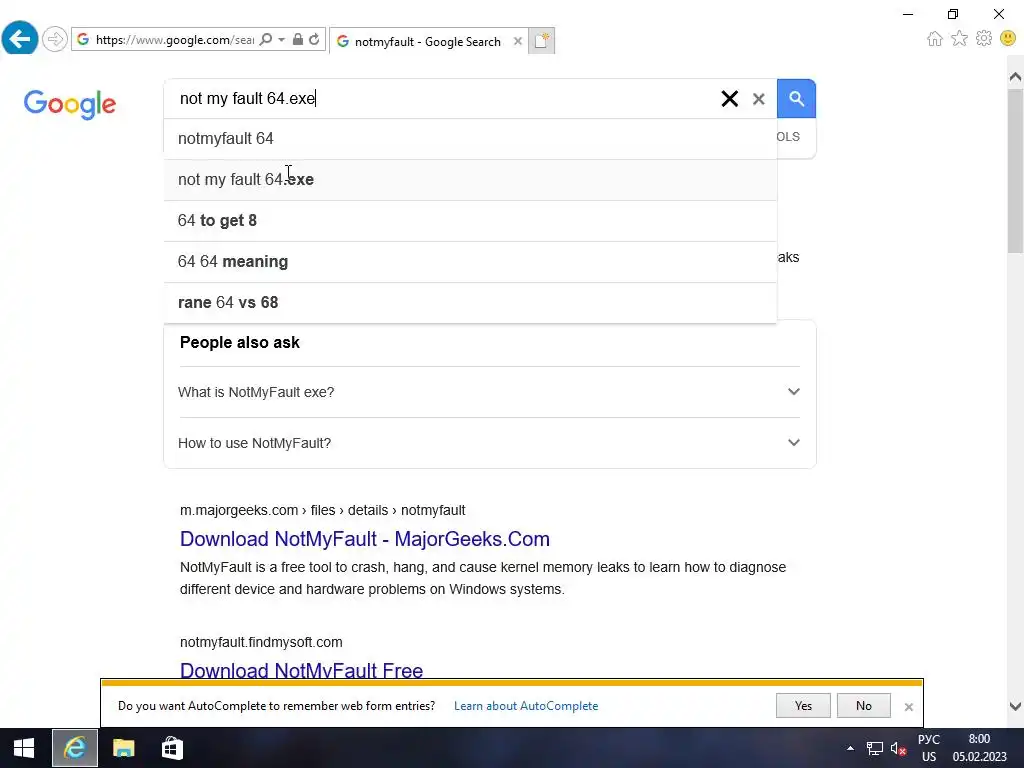This screenshot has width=1024, height=768.
Task: Expand "What is NotMyFault exe?" question
Action: click(489, 392)
